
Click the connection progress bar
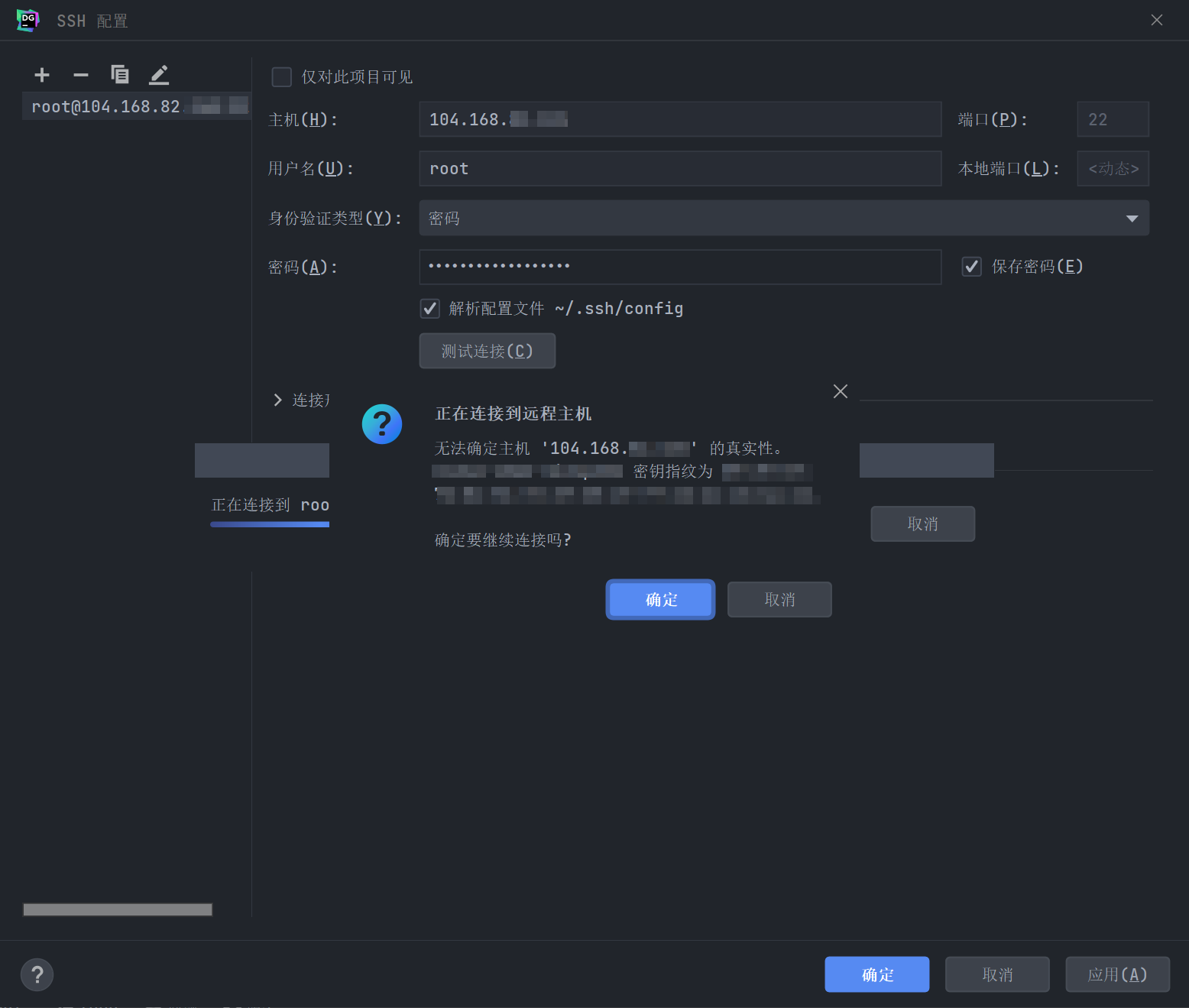click(x=269, y=524)
